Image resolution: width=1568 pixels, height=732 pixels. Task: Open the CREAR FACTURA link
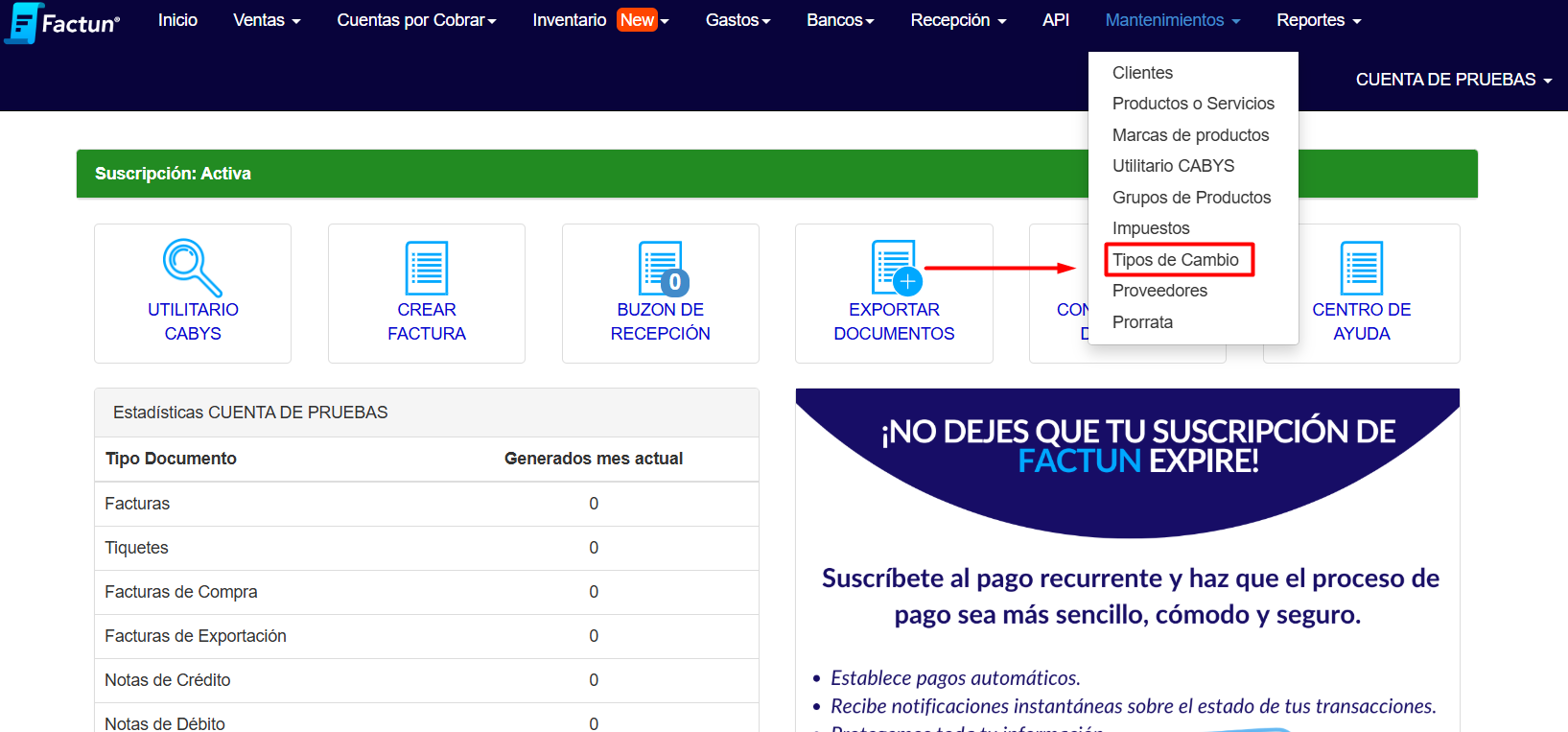pyautogui.click(x=427, y=321)
